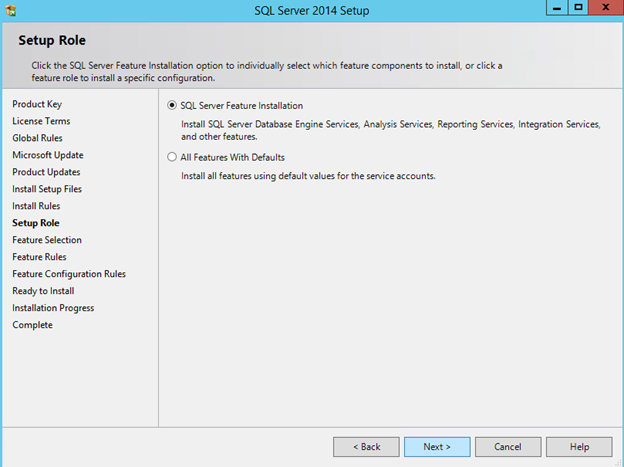
Task: Click Feature Selection in step list
Action: (x=47, y=240)
